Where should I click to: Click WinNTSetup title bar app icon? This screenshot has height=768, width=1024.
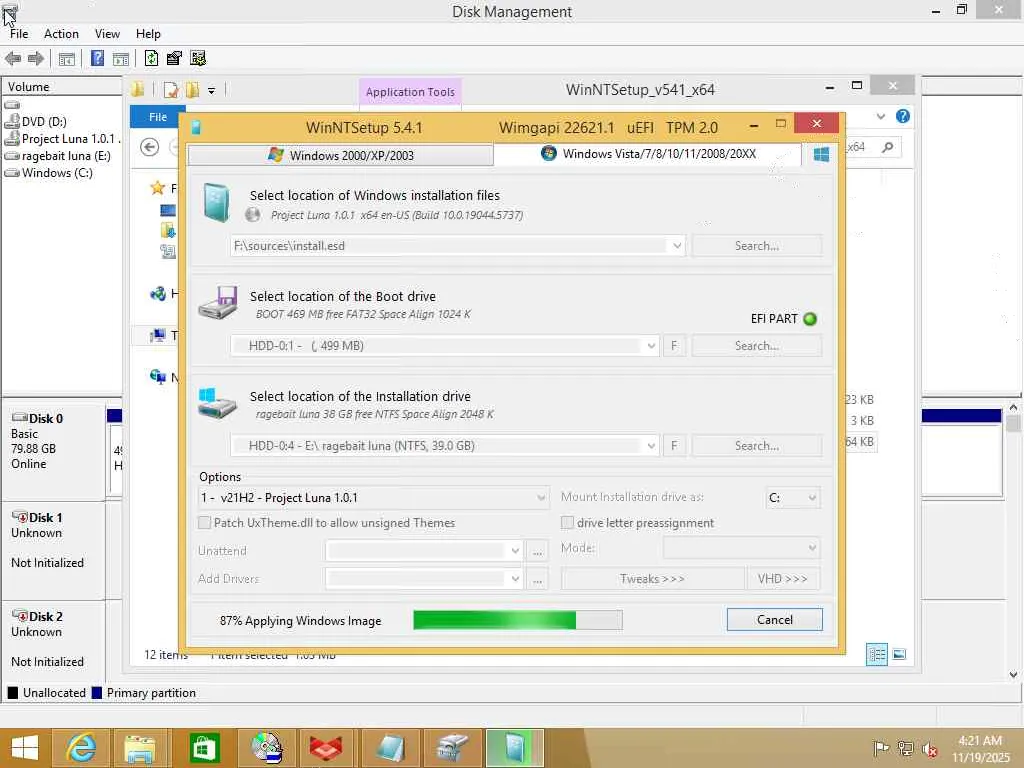(196, 127)
